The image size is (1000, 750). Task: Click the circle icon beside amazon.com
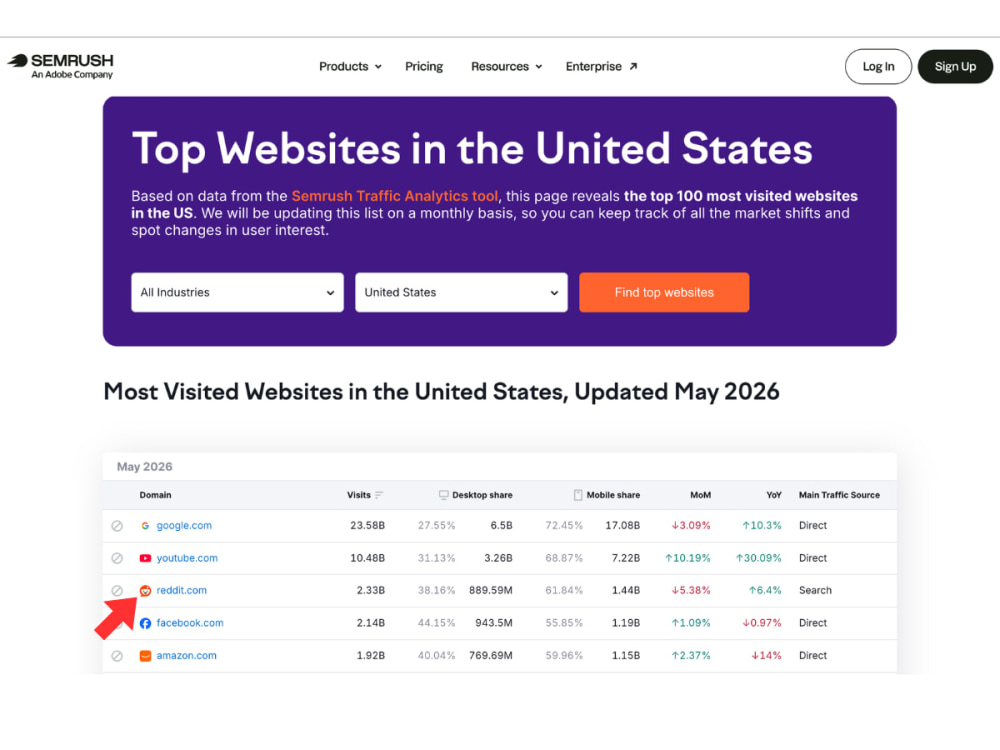pos(117,656)
